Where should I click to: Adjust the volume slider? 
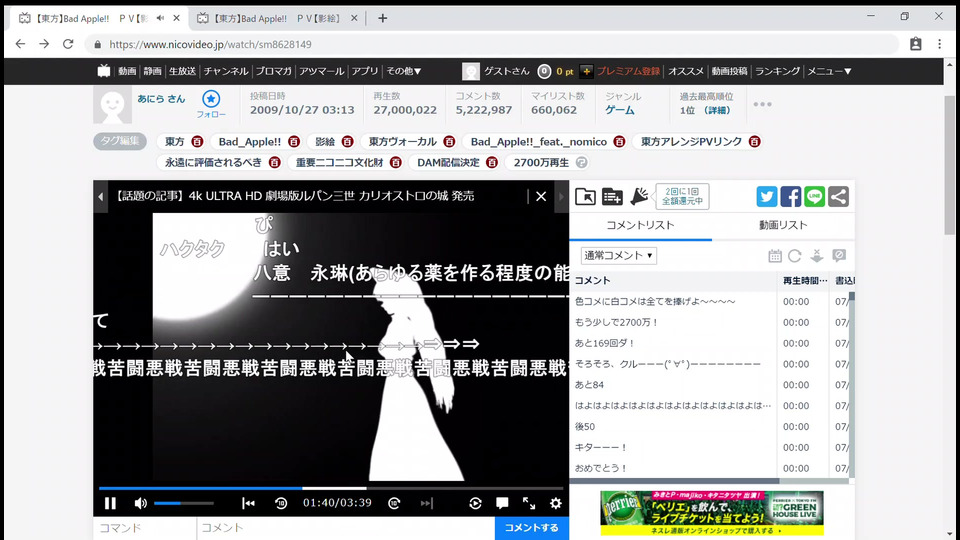coord(184,503)
